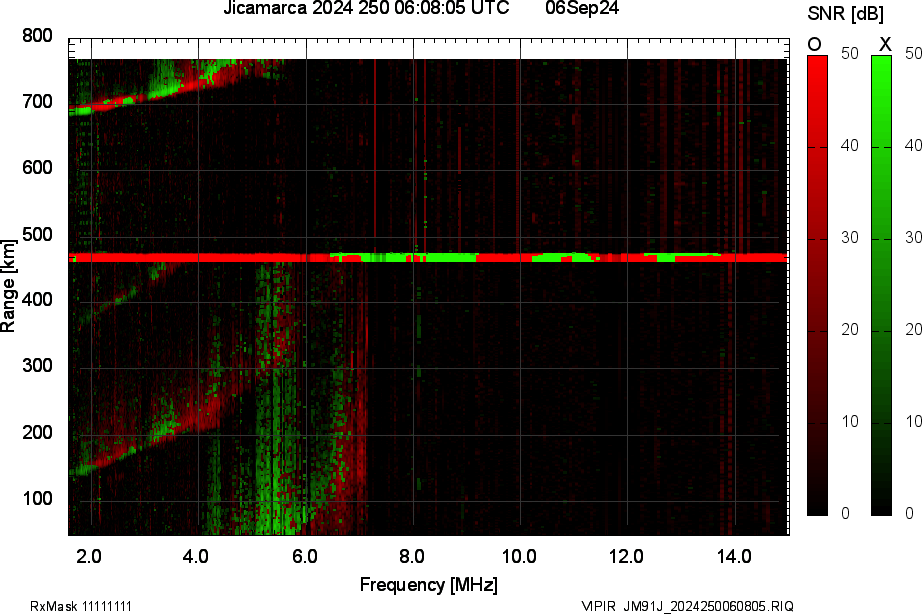
Task: Click the 6.0 frequency tick label
Action: 305,556
